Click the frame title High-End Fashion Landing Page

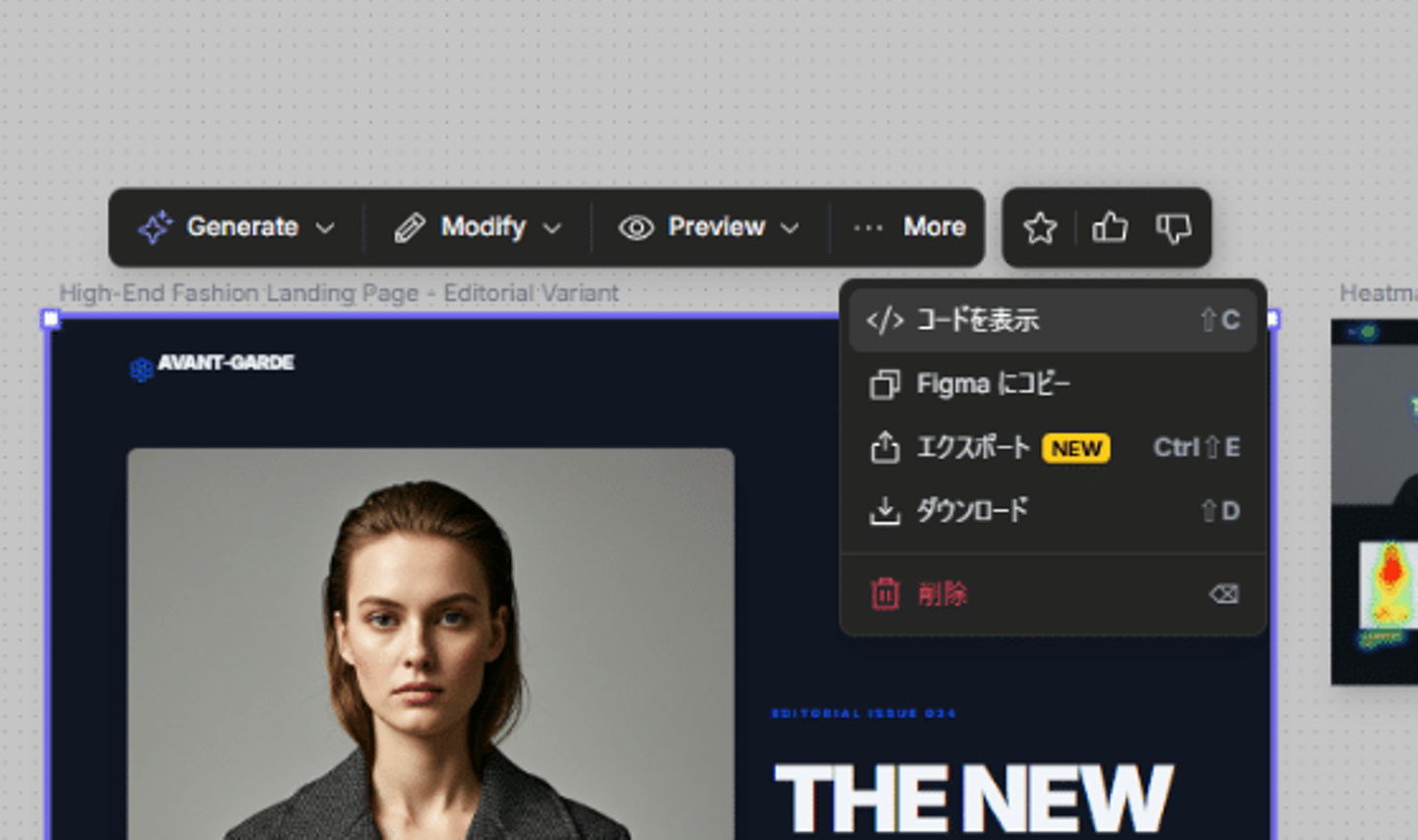tap(339, 292)
